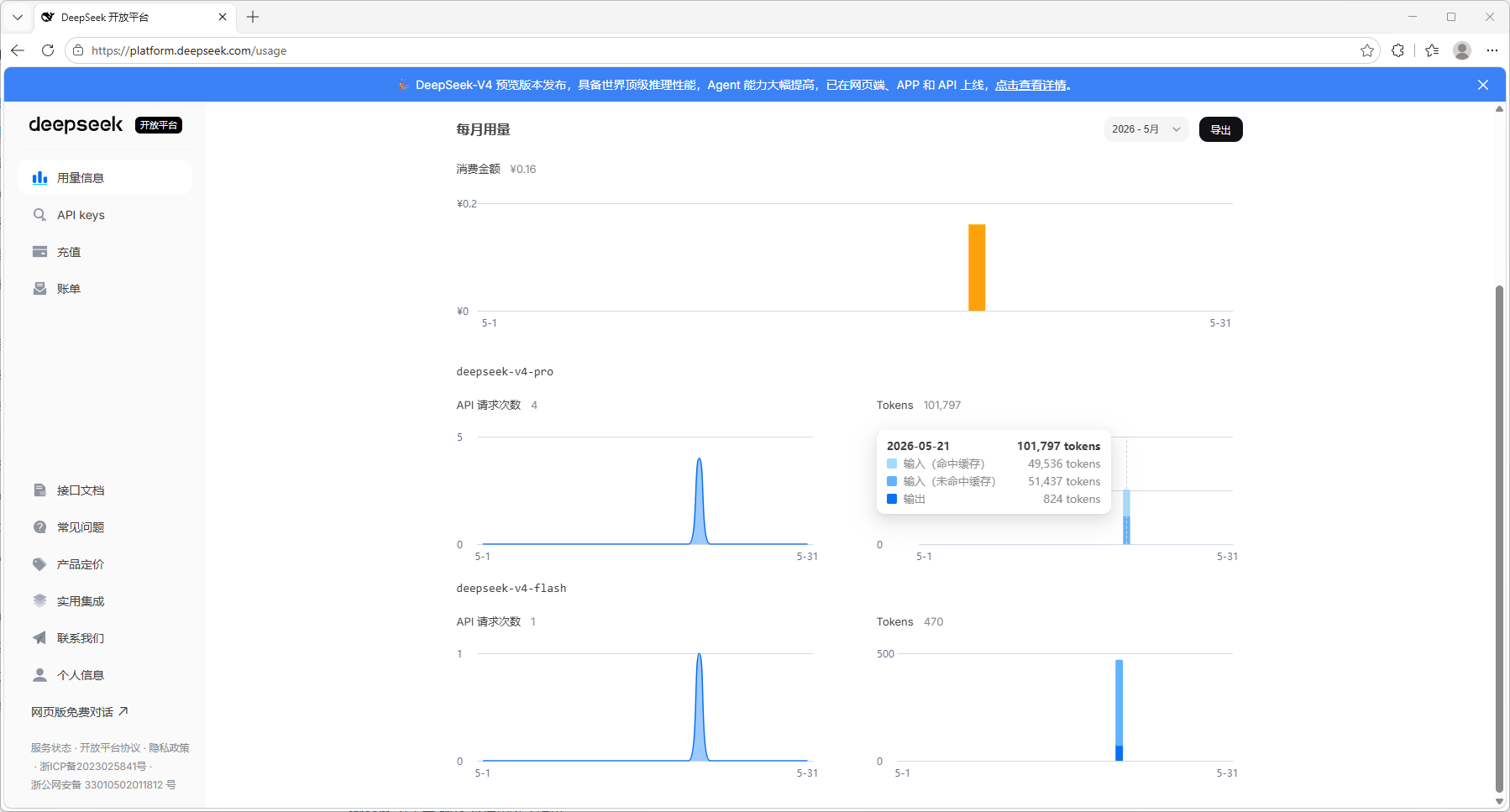View site information lock icon
Image resolution: width=1510 pixels, height=812 pixels.
(x=78, y=50)
